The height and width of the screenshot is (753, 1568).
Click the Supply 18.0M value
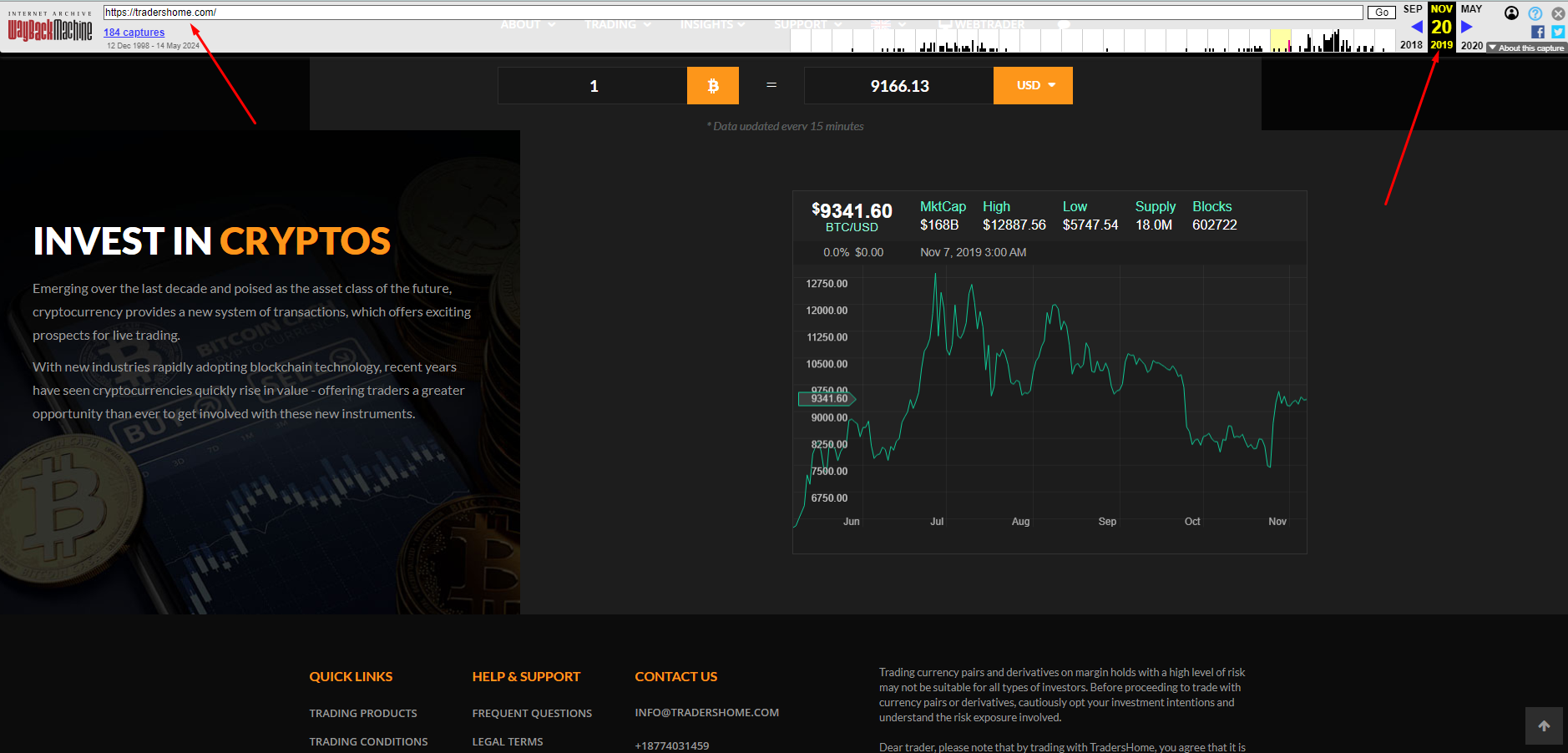click(1154, 225)
